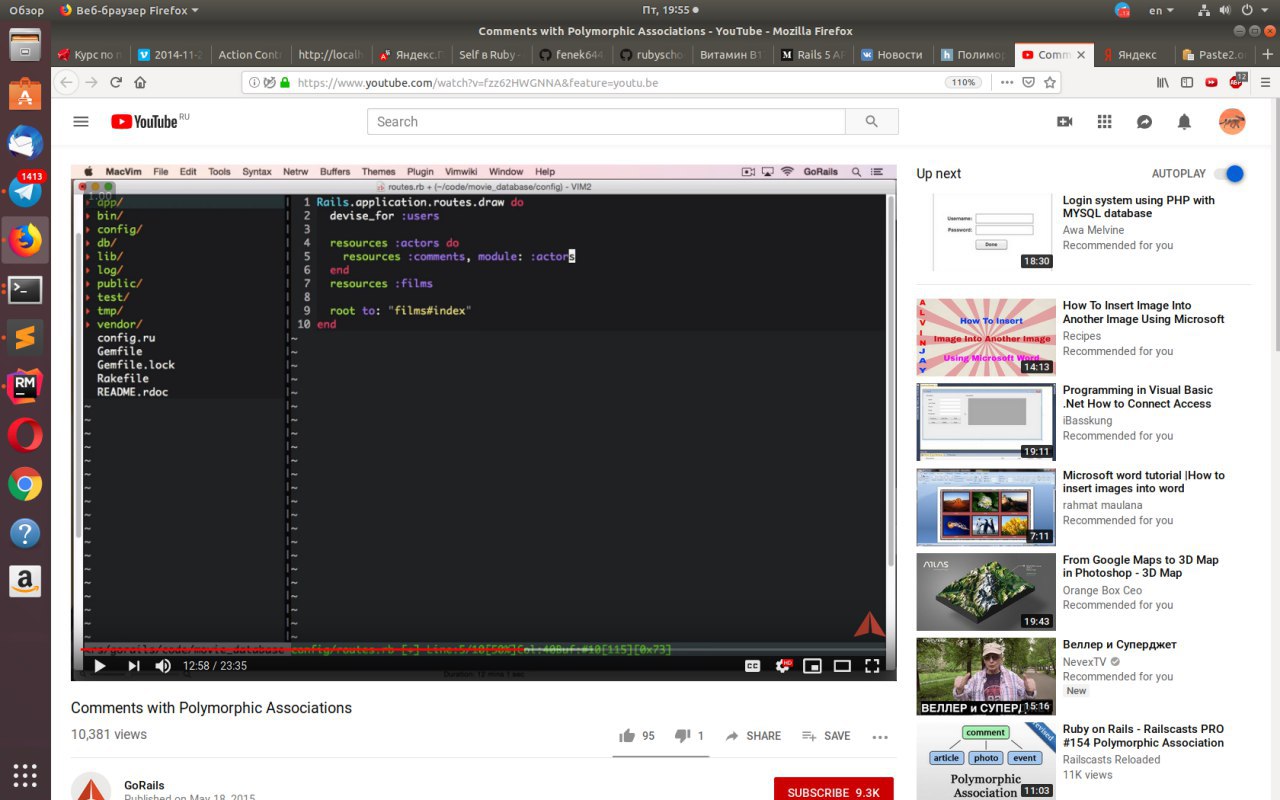Click the search magnifier button
Screen dimensions: 1280x800
click(872, 122)
